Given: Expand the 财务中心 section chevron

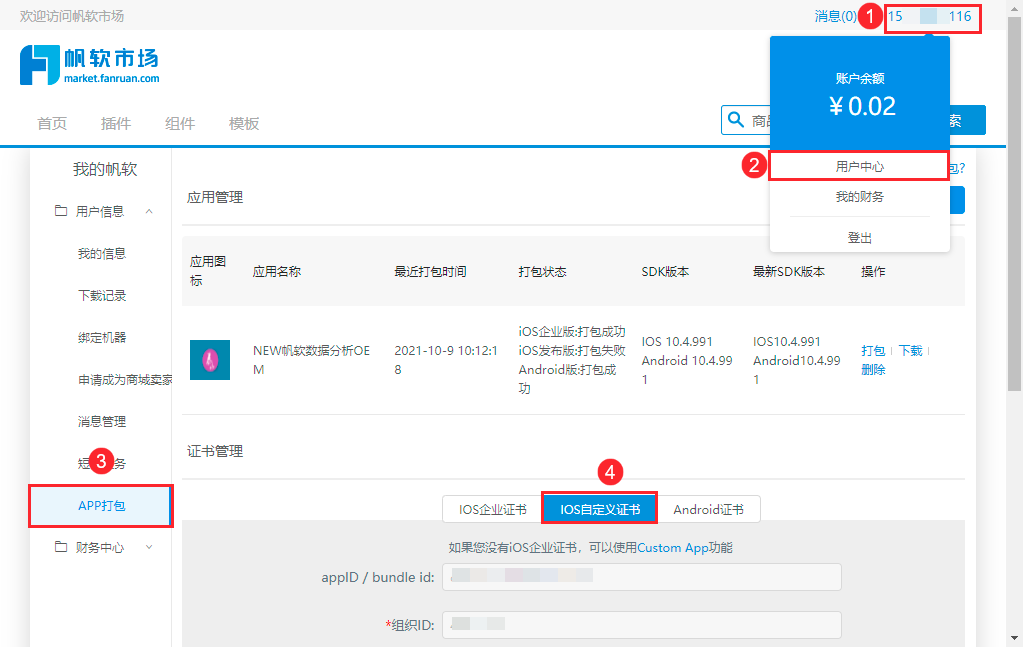Looking at the screenshot, I should (149, 547).
